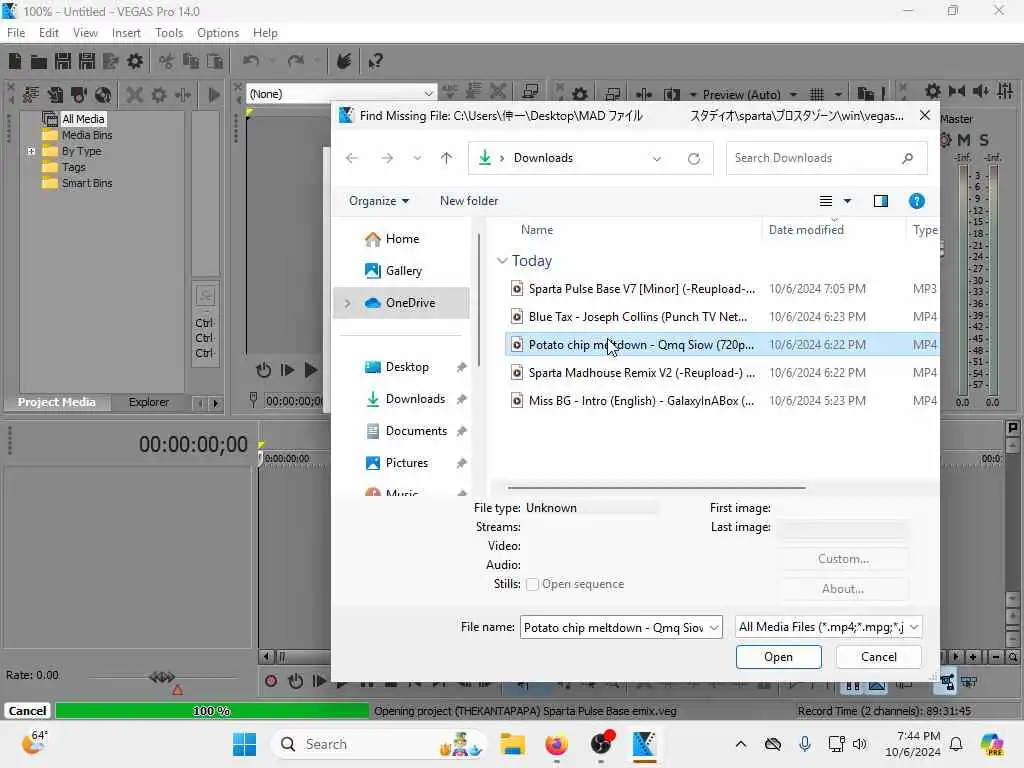Select Blue Tax - Joseph Collins file

[722, 317]
